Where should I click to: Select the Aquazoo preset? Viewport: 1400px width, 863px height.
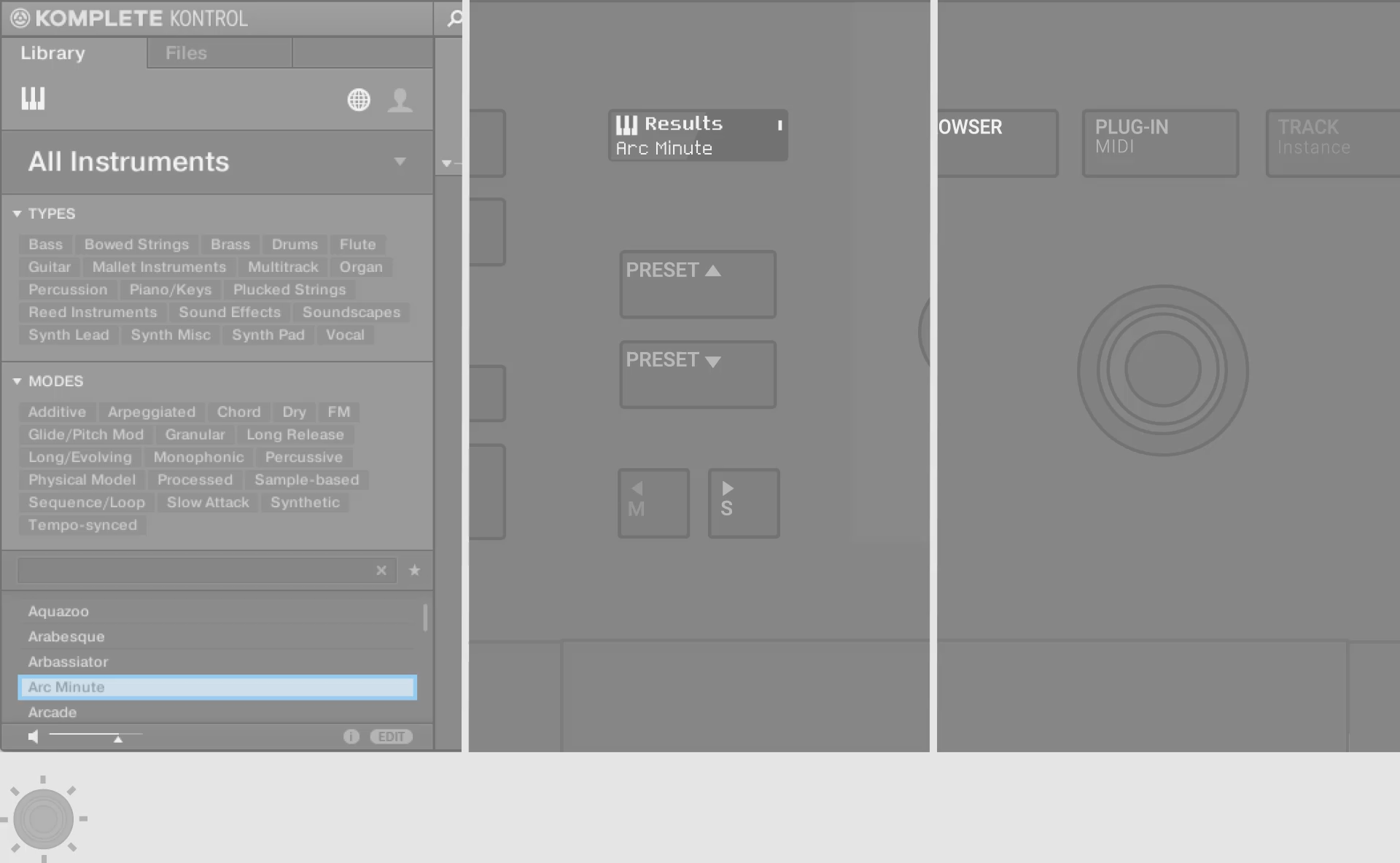(x=217, y=612)
